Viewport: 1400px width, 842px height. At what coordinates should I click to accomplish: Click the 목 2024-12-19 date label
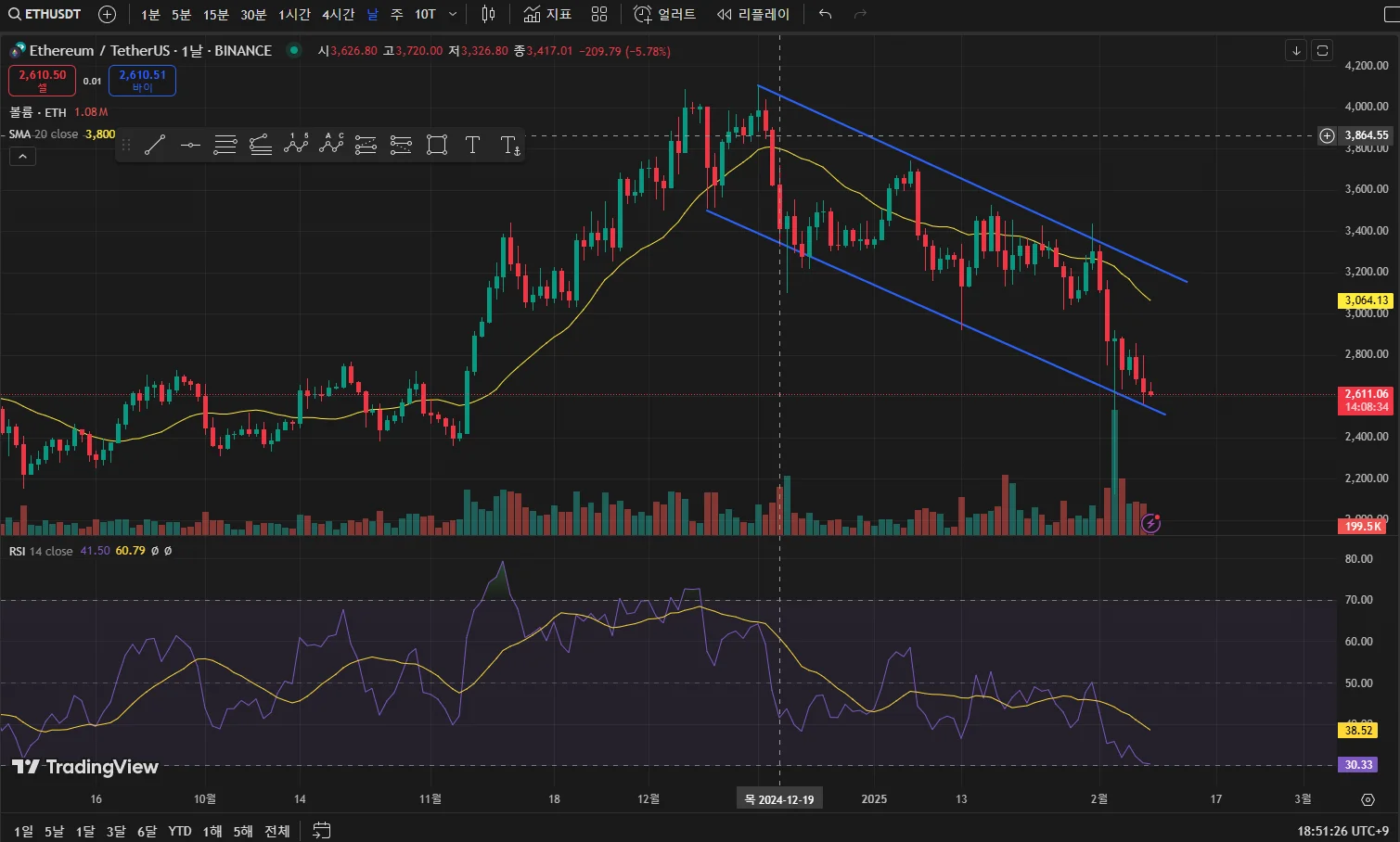[779, 799]
